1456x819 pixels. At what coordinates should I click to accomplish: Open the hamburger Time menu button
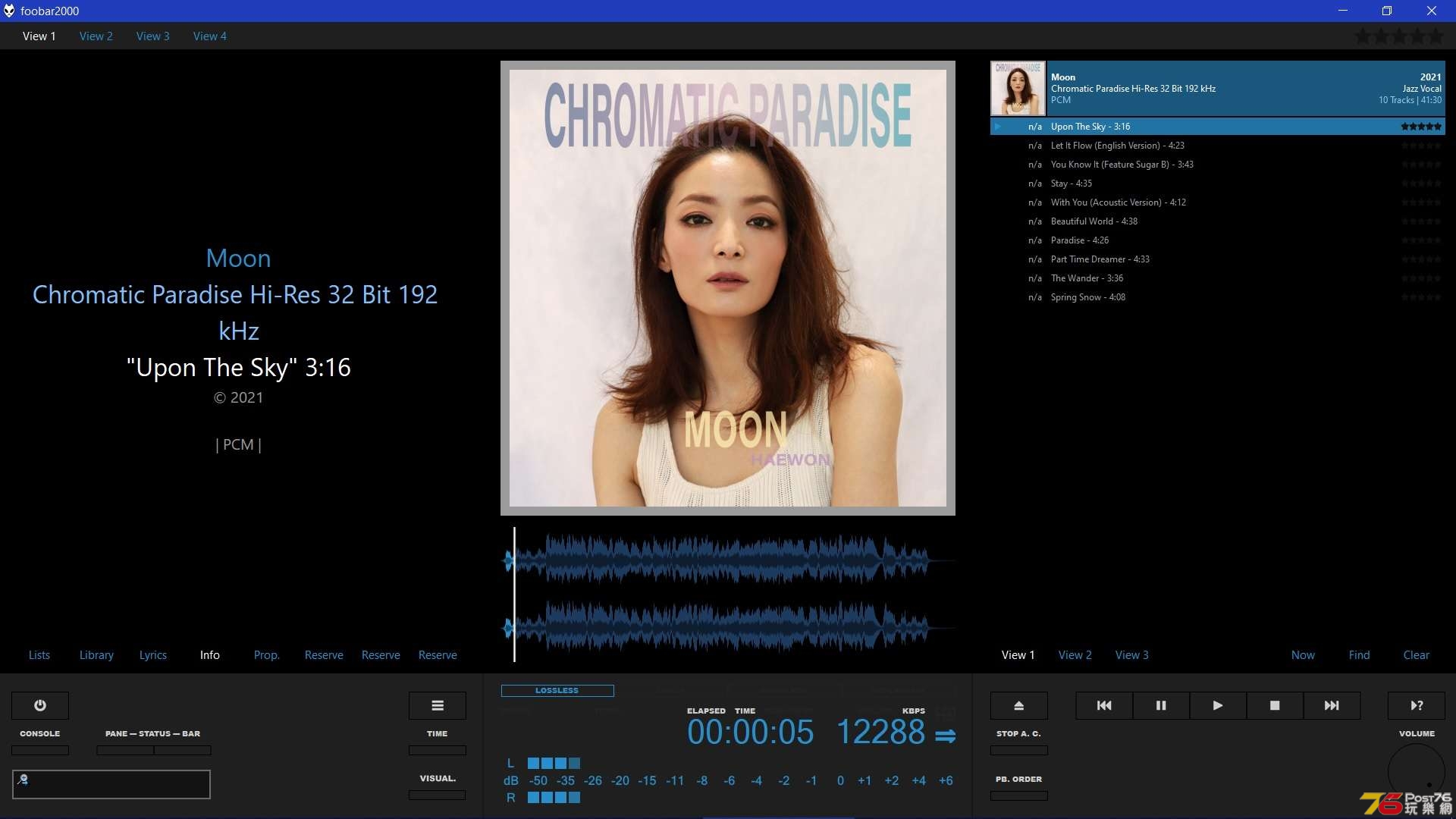click(x=438, y=705)
